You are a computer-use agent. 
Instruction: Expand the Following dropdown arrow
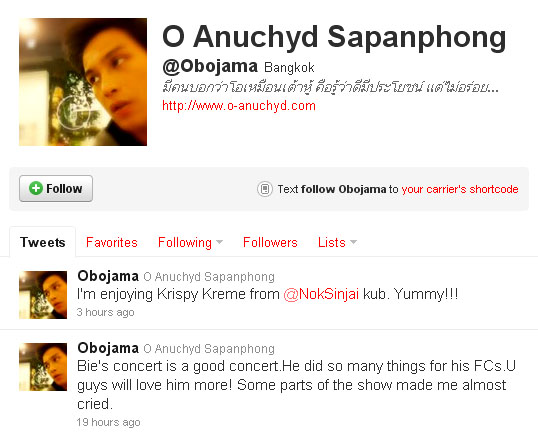(219, 242)
